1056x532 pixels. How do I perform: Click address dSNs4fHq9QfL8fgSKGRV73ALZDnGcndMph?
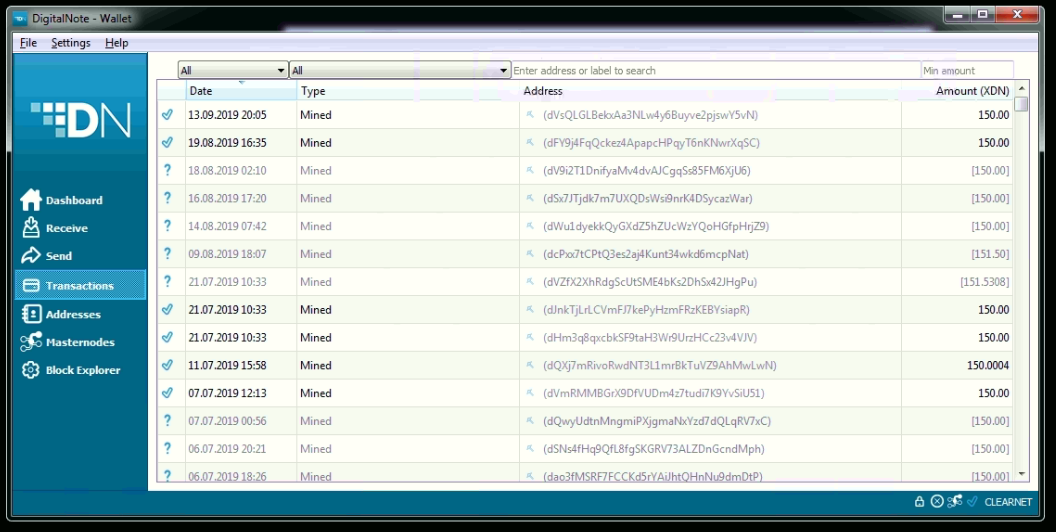pyautogui.click(x=654, y=448)
